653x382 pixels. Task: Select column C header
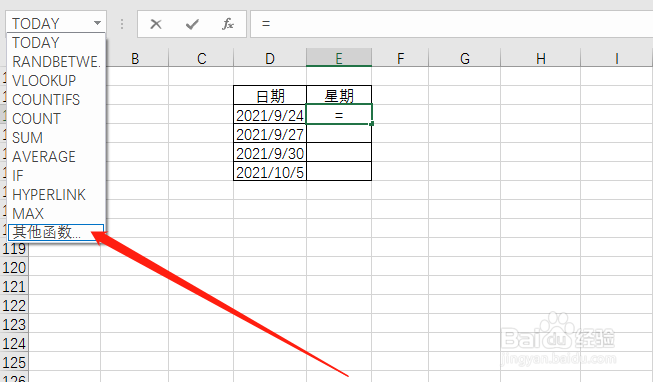coord(202,58)
